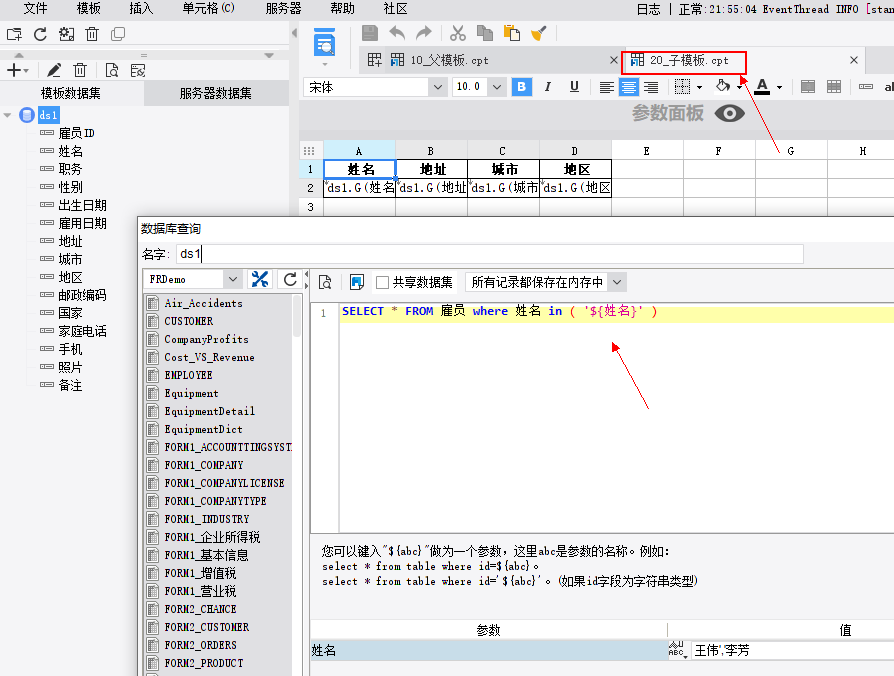894x676 pixels.
Task: Switch to 服务器数据集 panel tab
Action: click(216, 94)
